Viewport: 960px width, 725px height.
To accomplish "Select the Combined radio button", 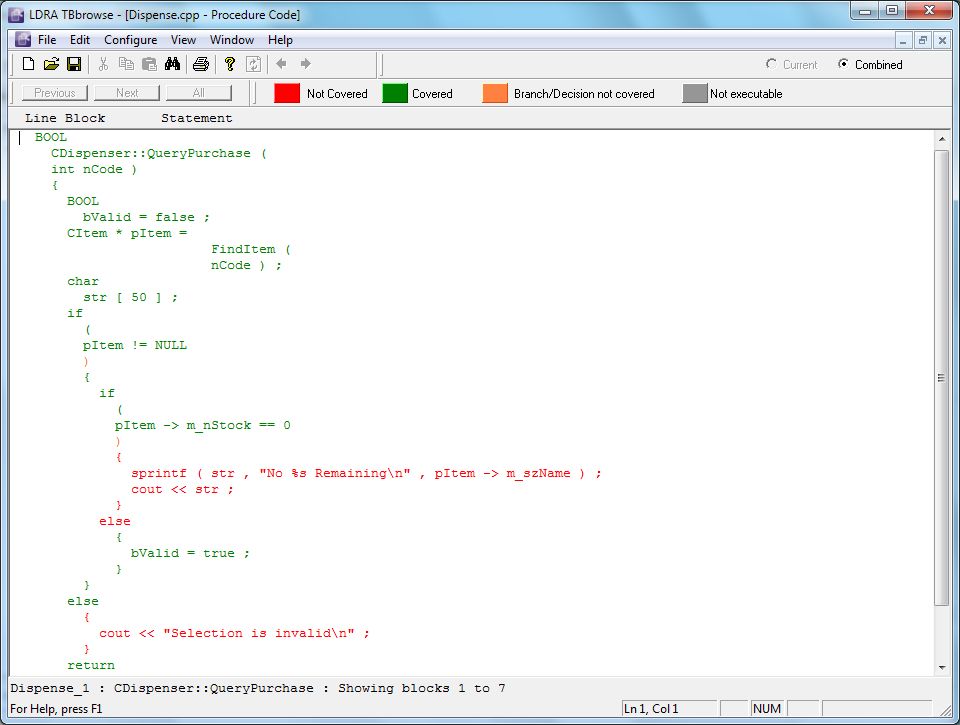I will point(843,64).
